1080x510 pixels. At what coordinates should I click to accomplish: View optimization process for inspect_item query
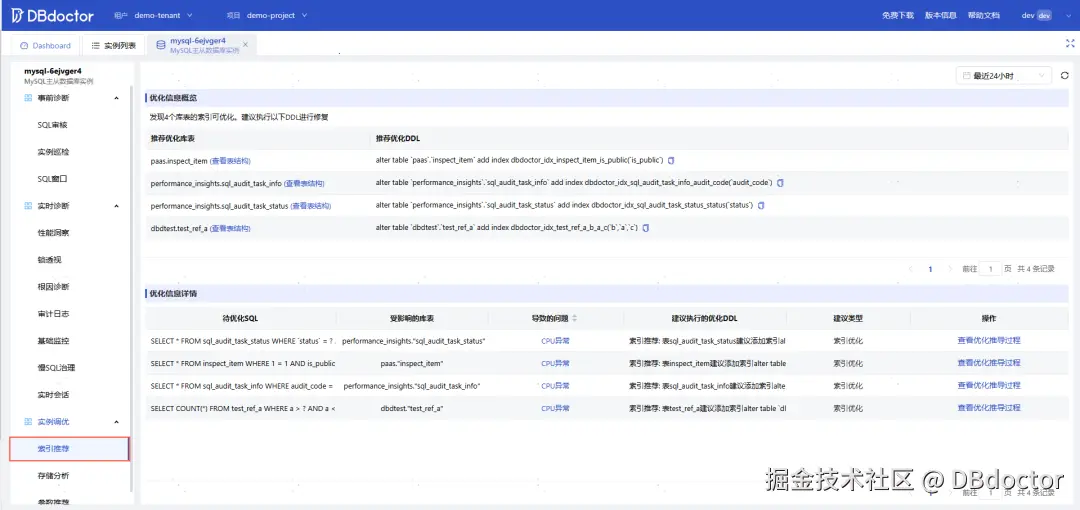point(988,363)
